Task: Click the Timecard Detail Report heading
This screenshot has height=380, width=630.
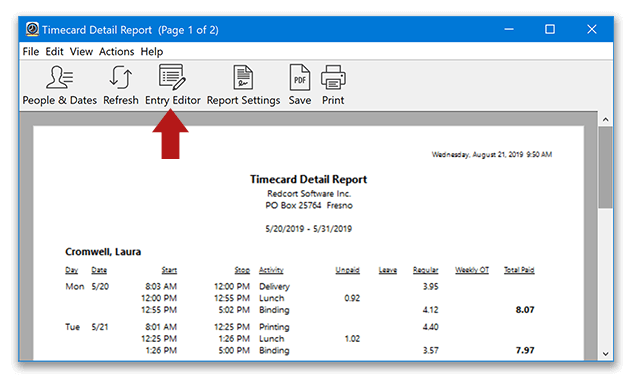Action: click(309, 179)
